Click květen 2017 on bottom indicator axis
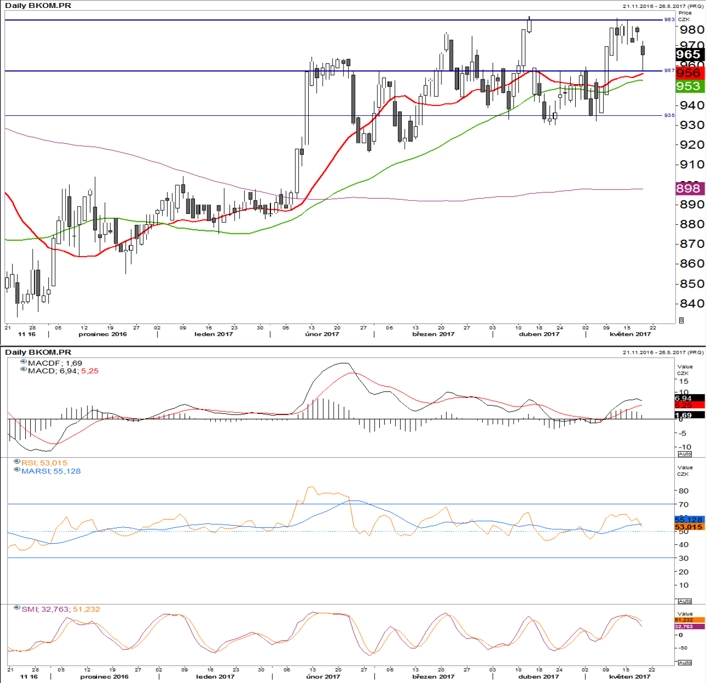 pos(630,677)
